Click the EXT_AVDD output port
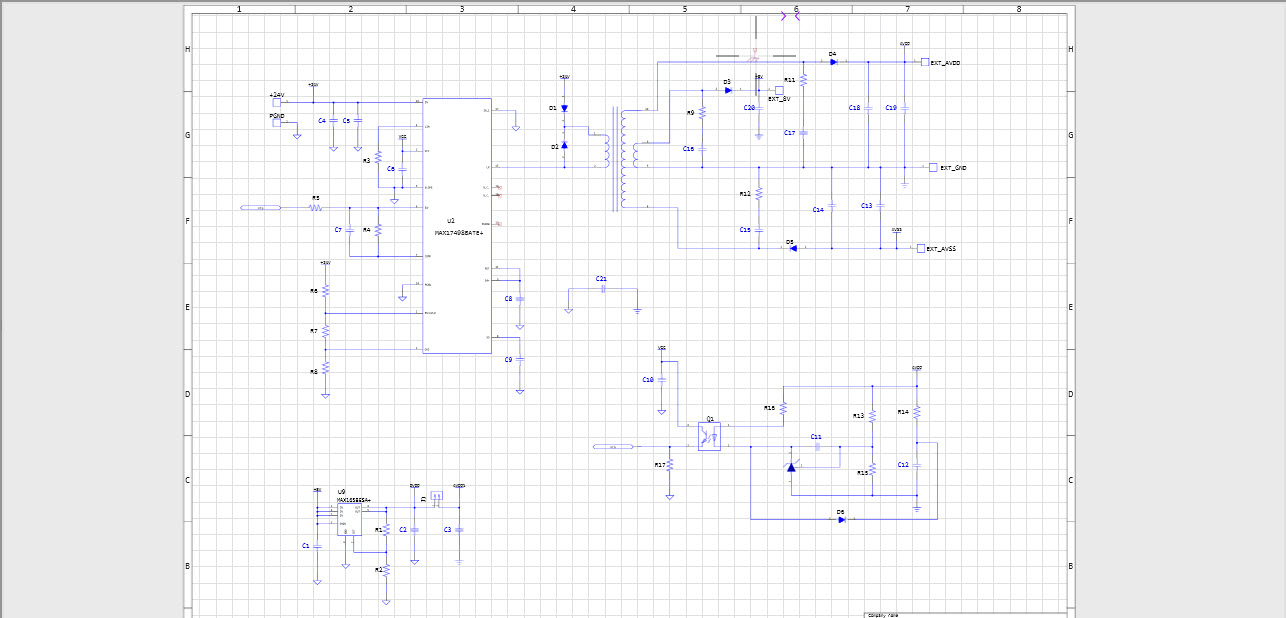Screen dimensions: 1286x618 (925, 62)
